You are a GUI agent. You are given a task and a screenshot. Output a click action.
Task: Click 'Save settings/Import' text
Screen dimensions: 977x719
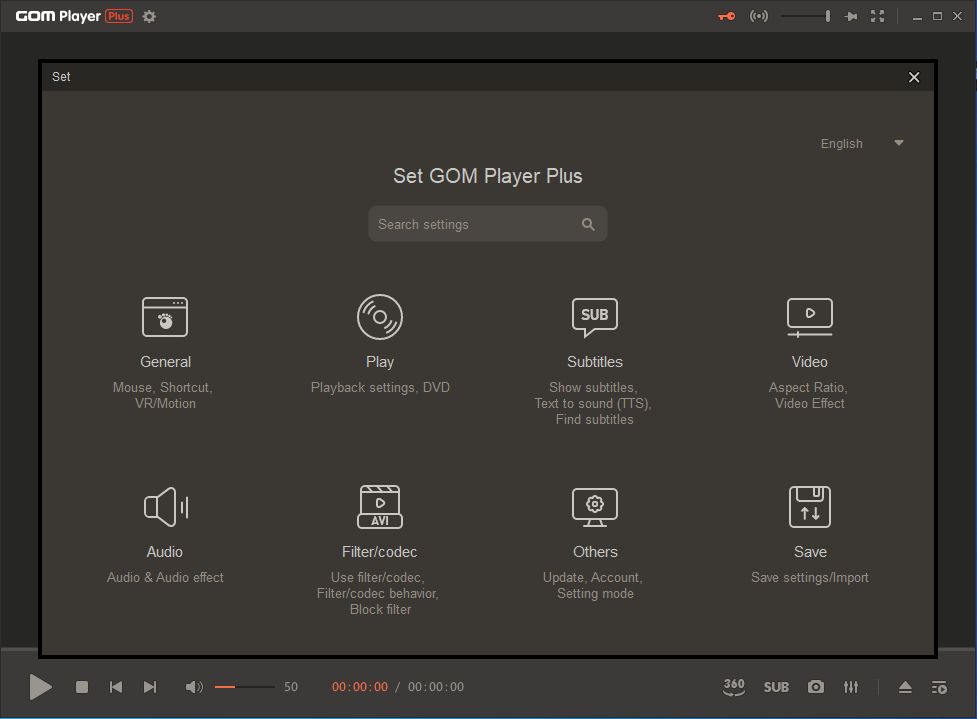(809, 578)
